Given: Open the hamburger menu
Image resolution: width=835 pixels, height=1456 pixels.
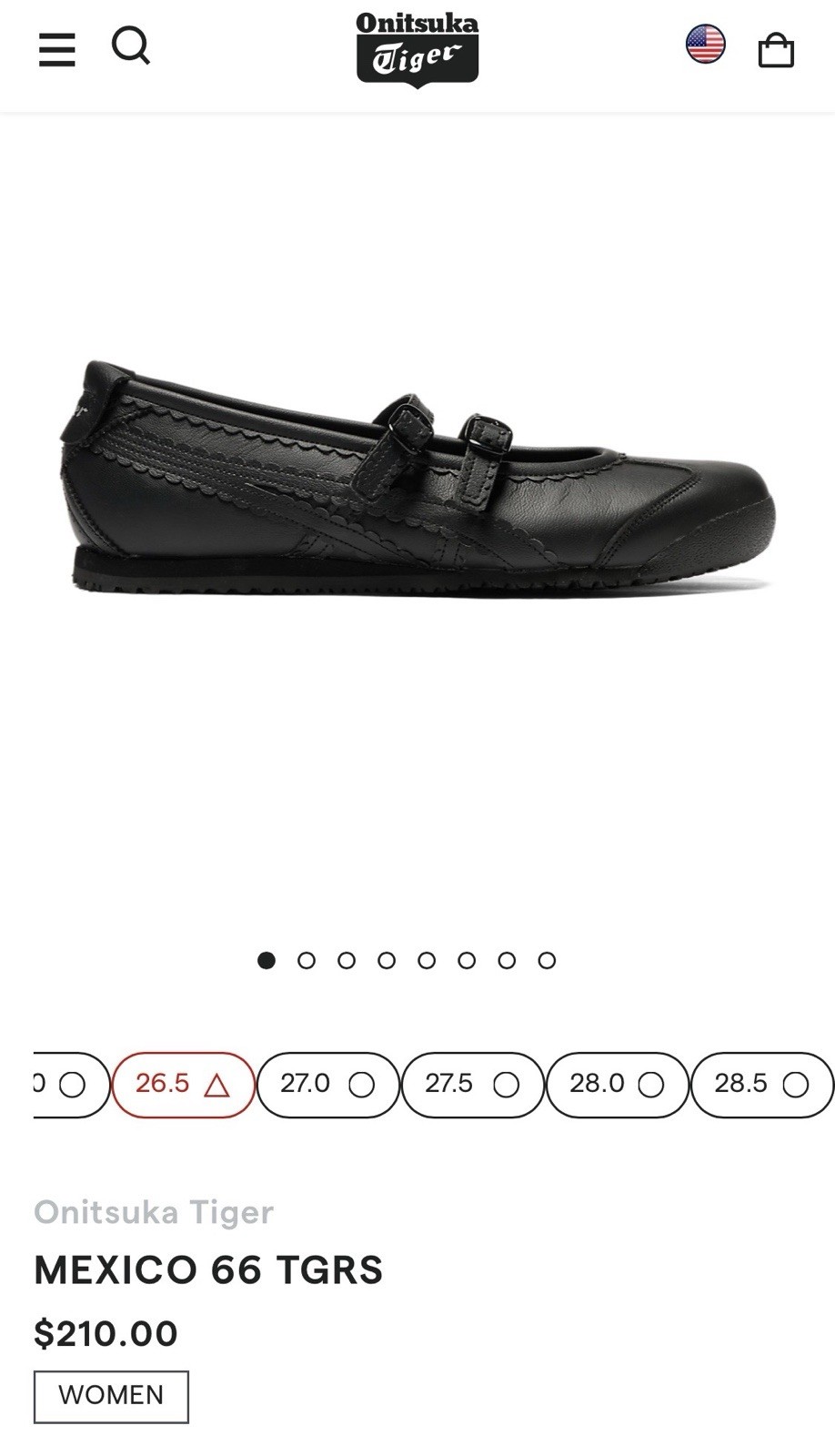Looking at the screenshot, I should click(56, 50).
